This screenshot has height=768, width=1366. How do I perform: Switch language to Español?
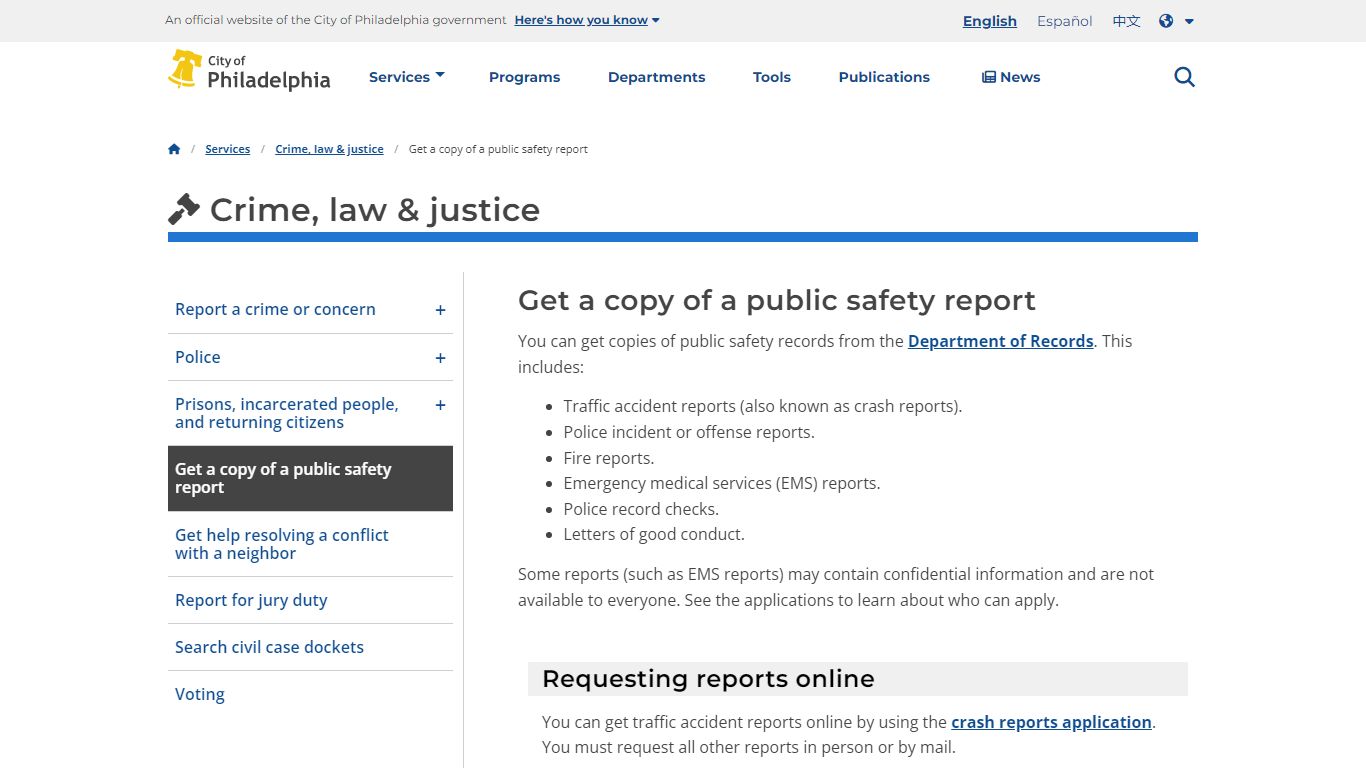coord(1064,21)
